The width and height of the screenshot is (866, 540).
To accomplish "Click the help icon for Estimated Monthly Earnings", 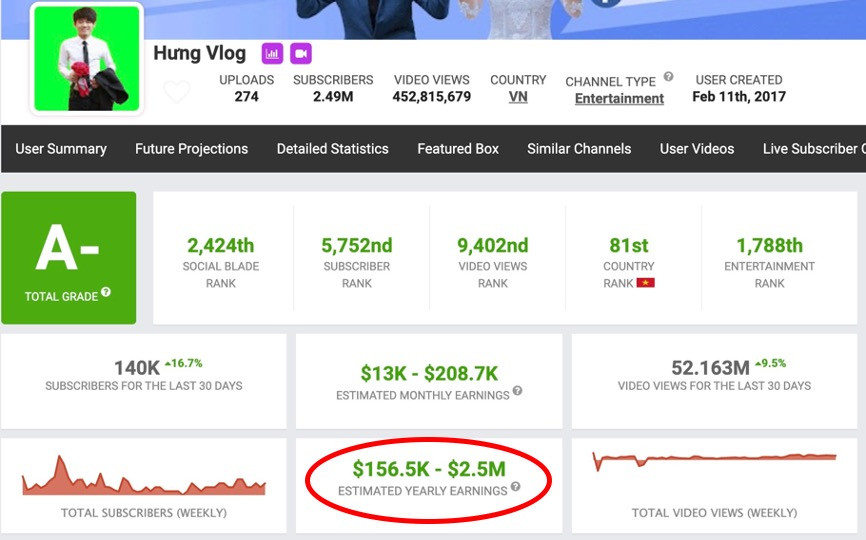I will (517, 392).
